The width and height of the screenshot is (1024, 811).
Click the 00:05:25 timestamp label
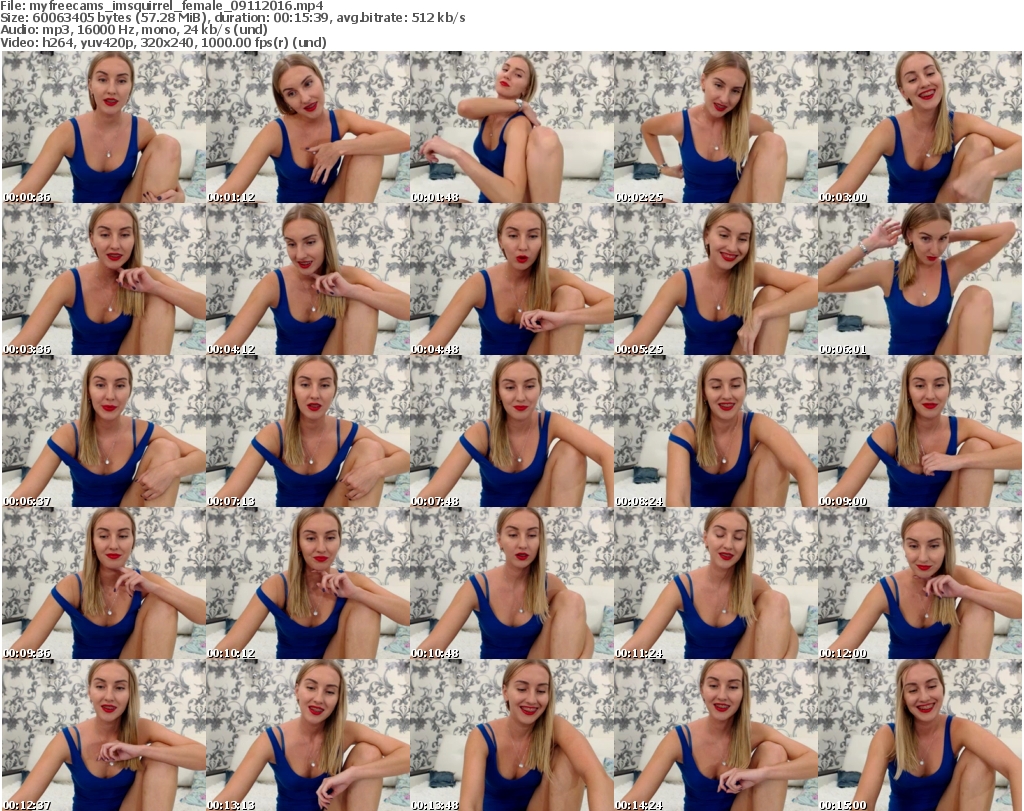[639, 350]
